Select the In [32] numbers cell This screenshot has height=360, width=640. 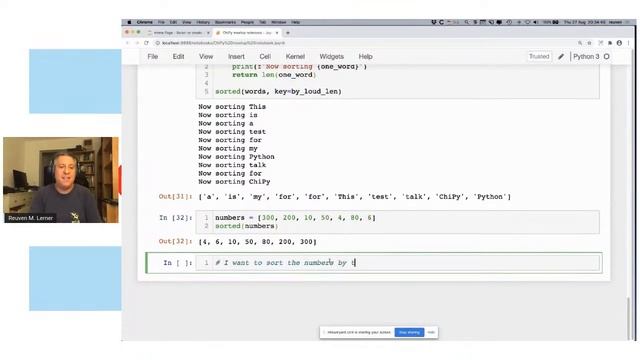point(398,222)
